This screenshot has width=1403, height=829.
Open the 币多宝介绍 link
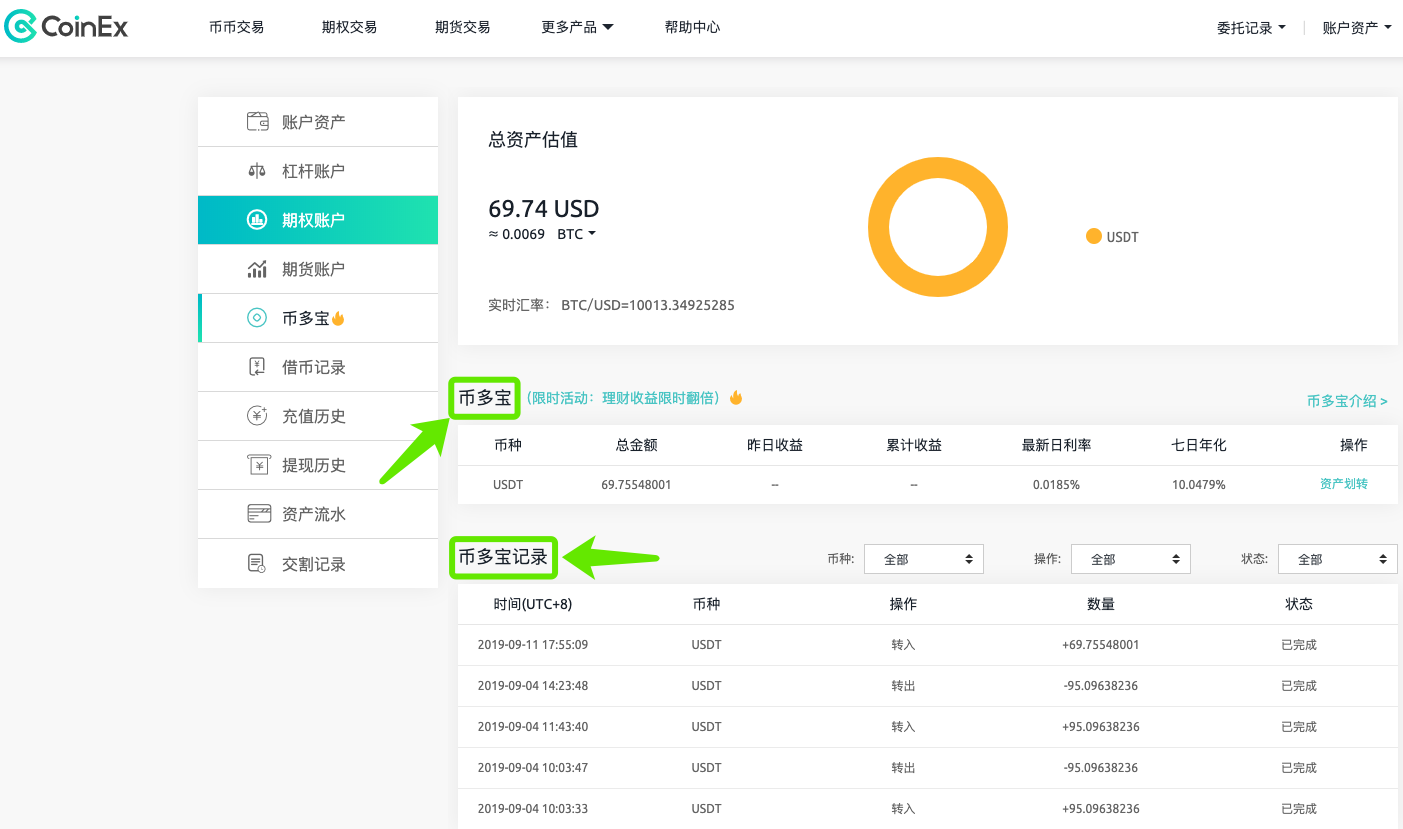1347,400
